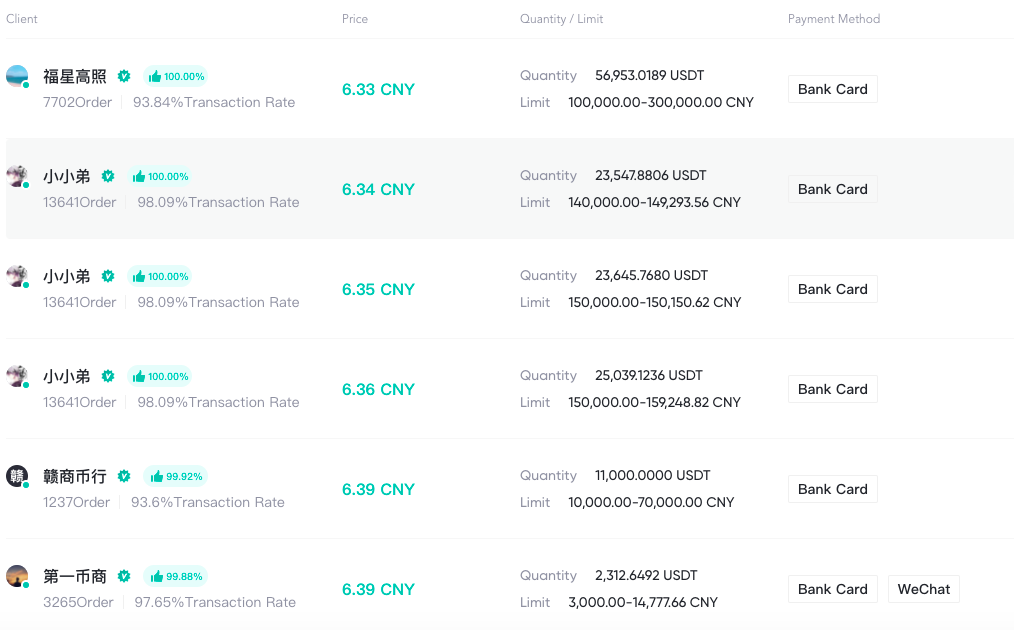Click Payment Method column header
Image resolution: width=1014 pixels, height=630 pixels.
pos(834,19)
